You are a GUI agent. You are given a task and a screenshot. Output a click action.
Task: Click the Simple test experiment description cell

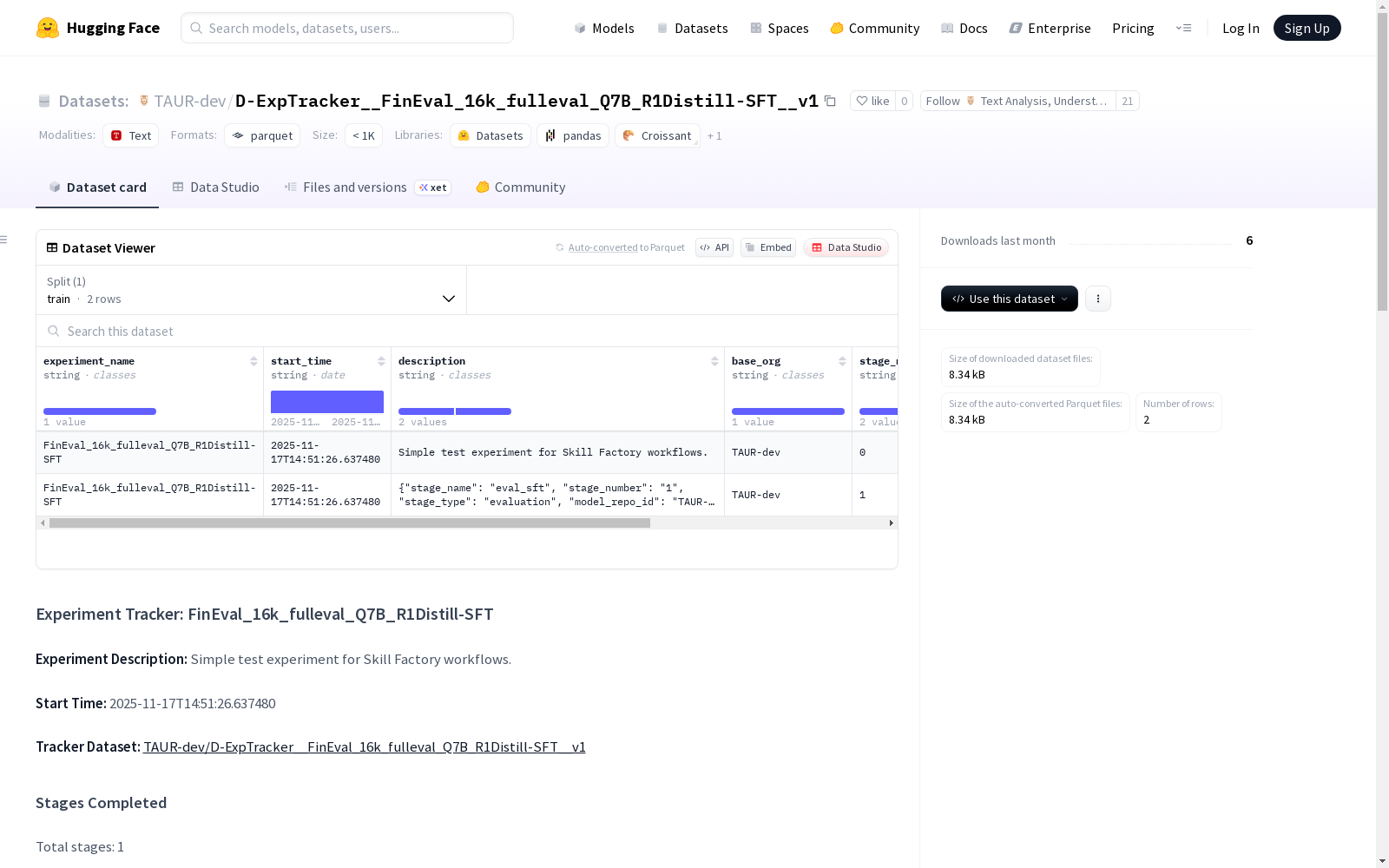[x=557, y=452]
